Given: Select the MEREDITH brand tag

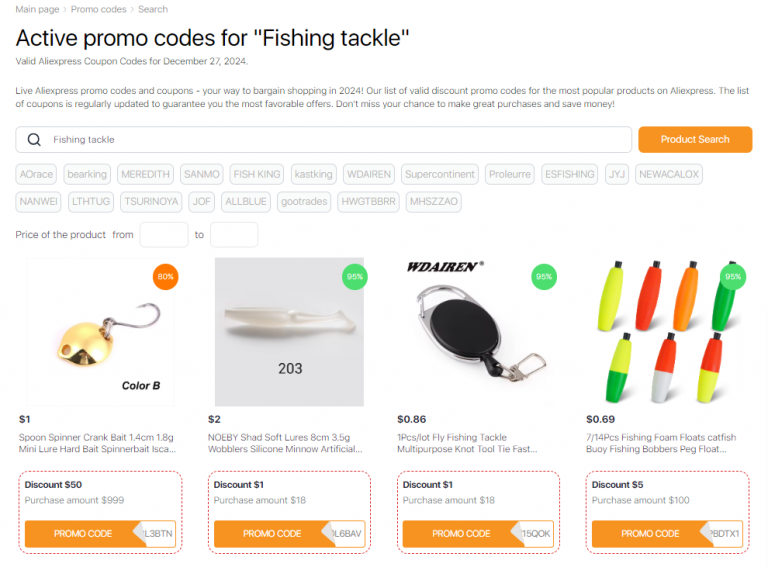Looking at the screenshot, I should pyautogui.click(x=145, y=174).
